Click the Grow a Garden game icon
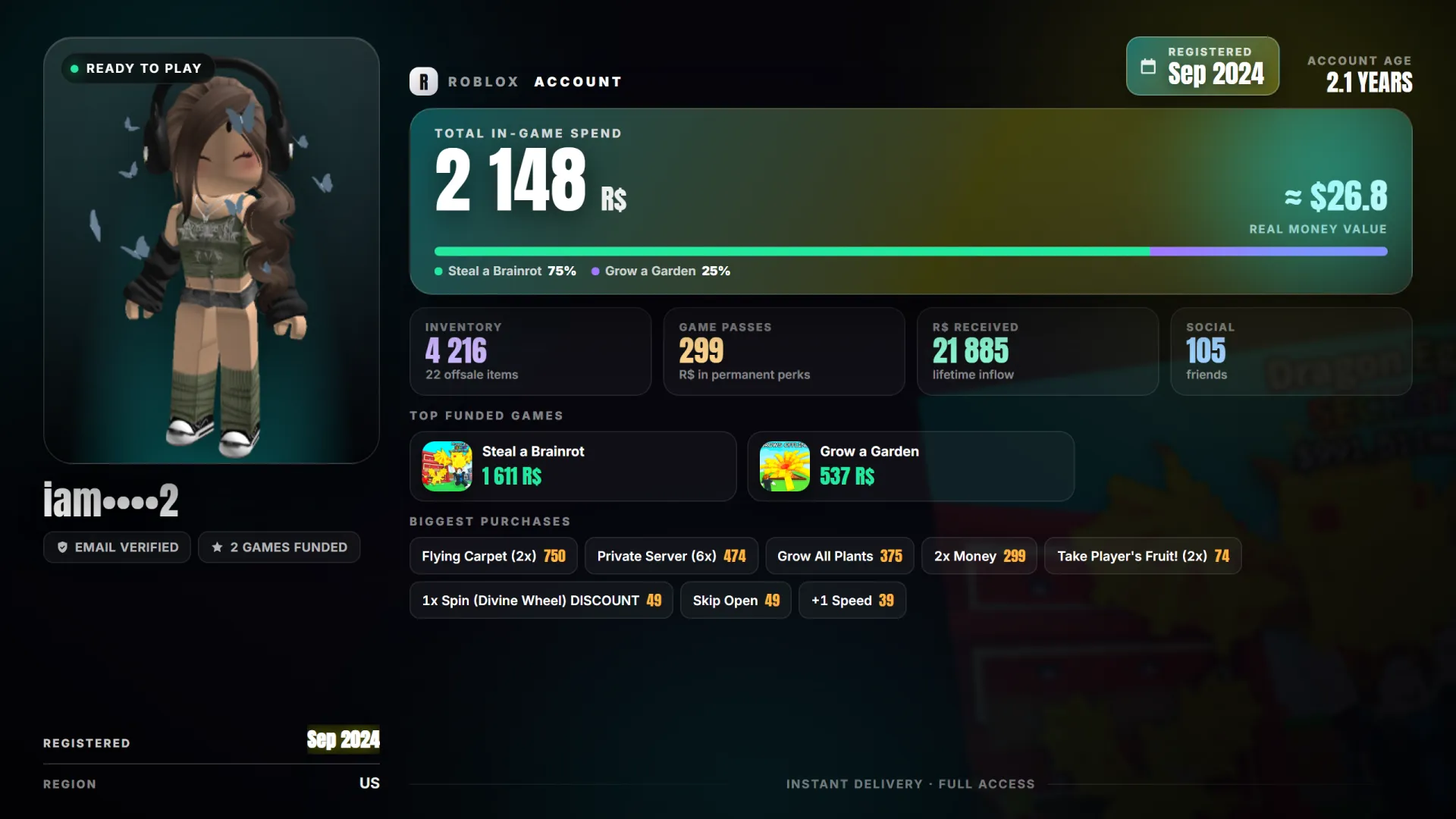Viewport: 1456px width, 819px height. (785, 466)
